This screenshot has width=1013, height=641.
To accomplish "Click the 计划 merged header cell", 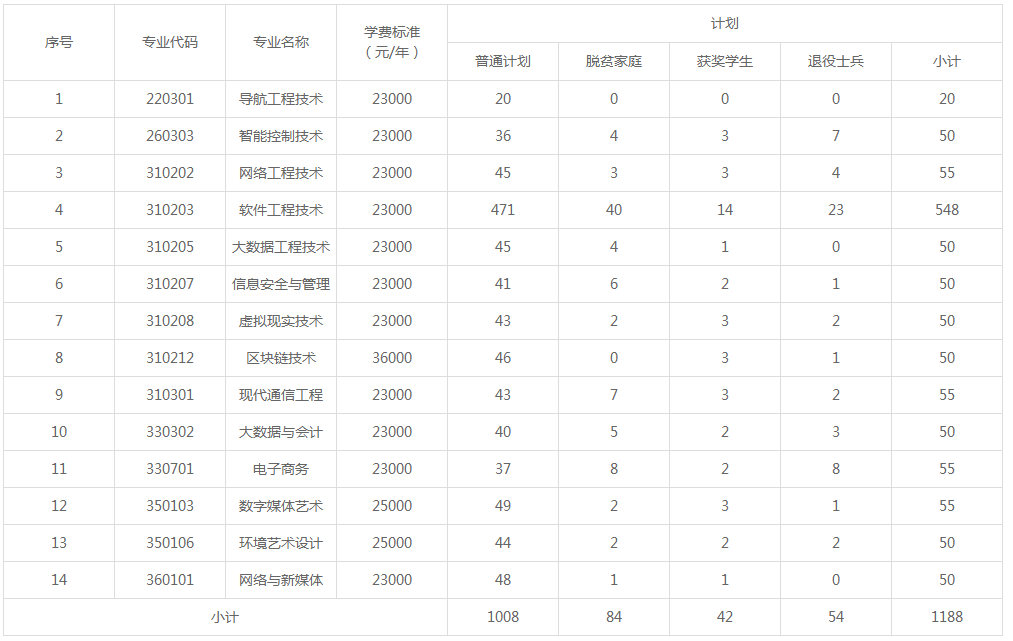I will (x=724, y=24).
